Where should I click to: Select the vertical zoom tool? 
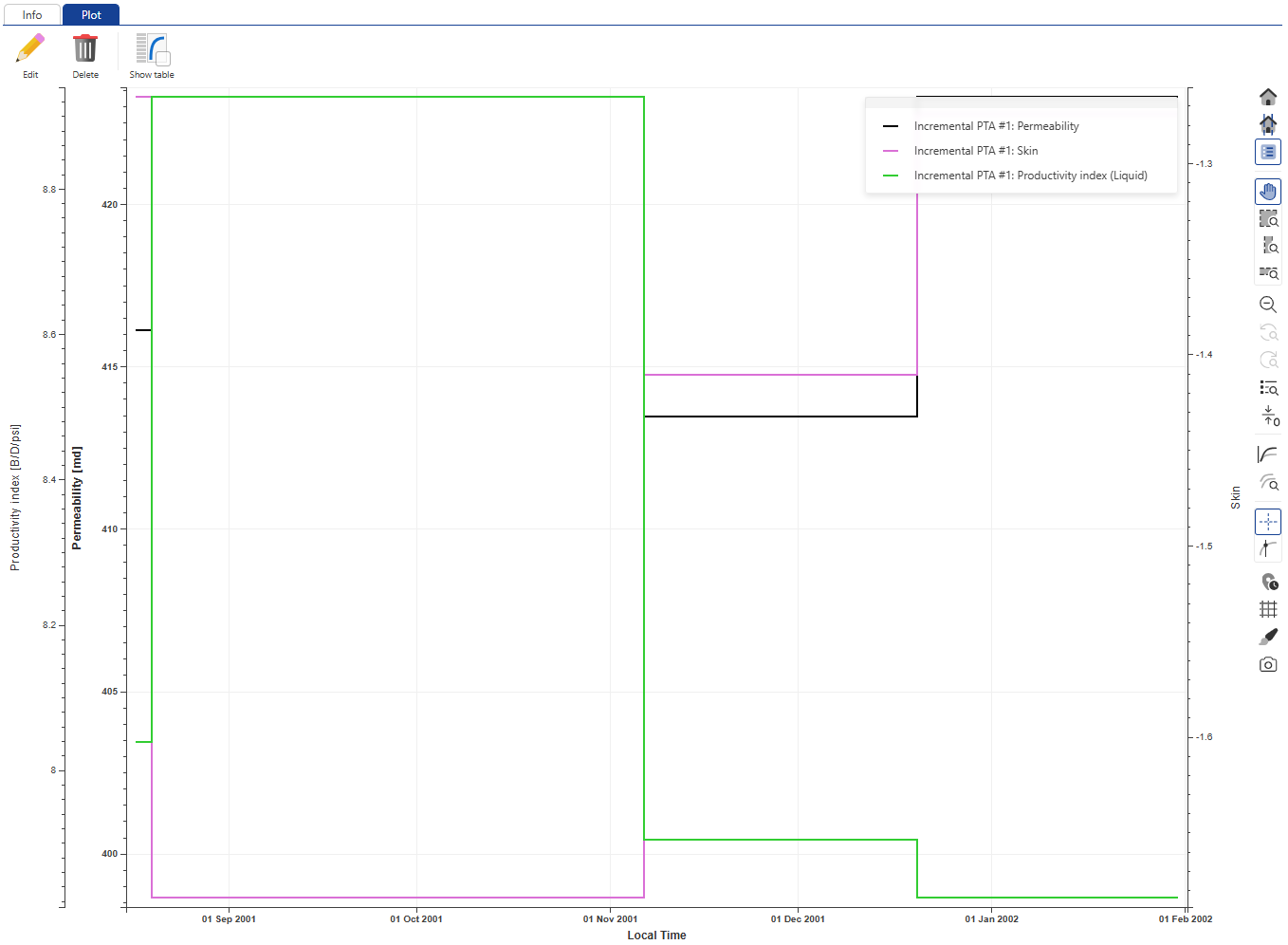1268,246
